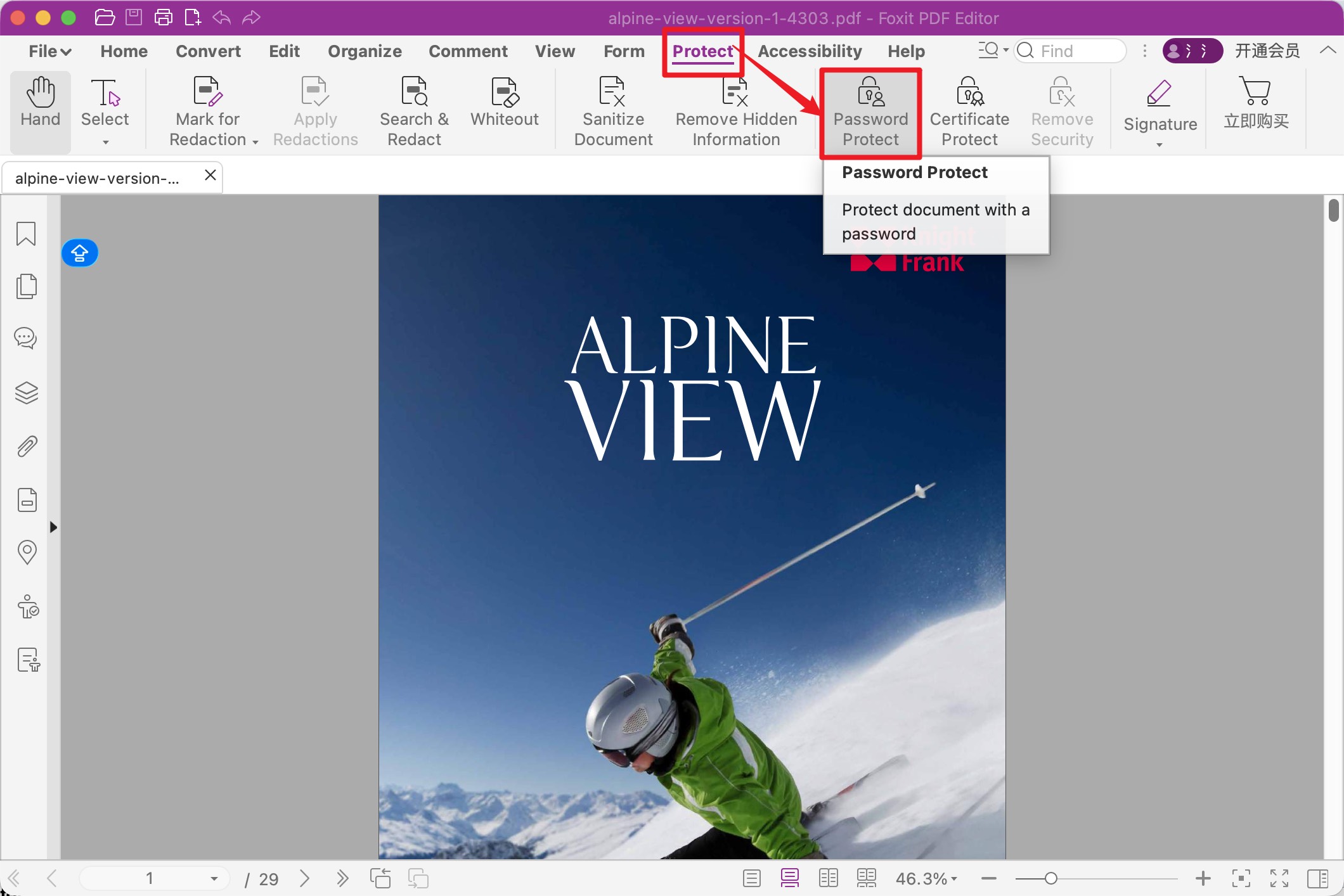
Task: Collapse the ribbon with chevron
Action: [1328, 50]
